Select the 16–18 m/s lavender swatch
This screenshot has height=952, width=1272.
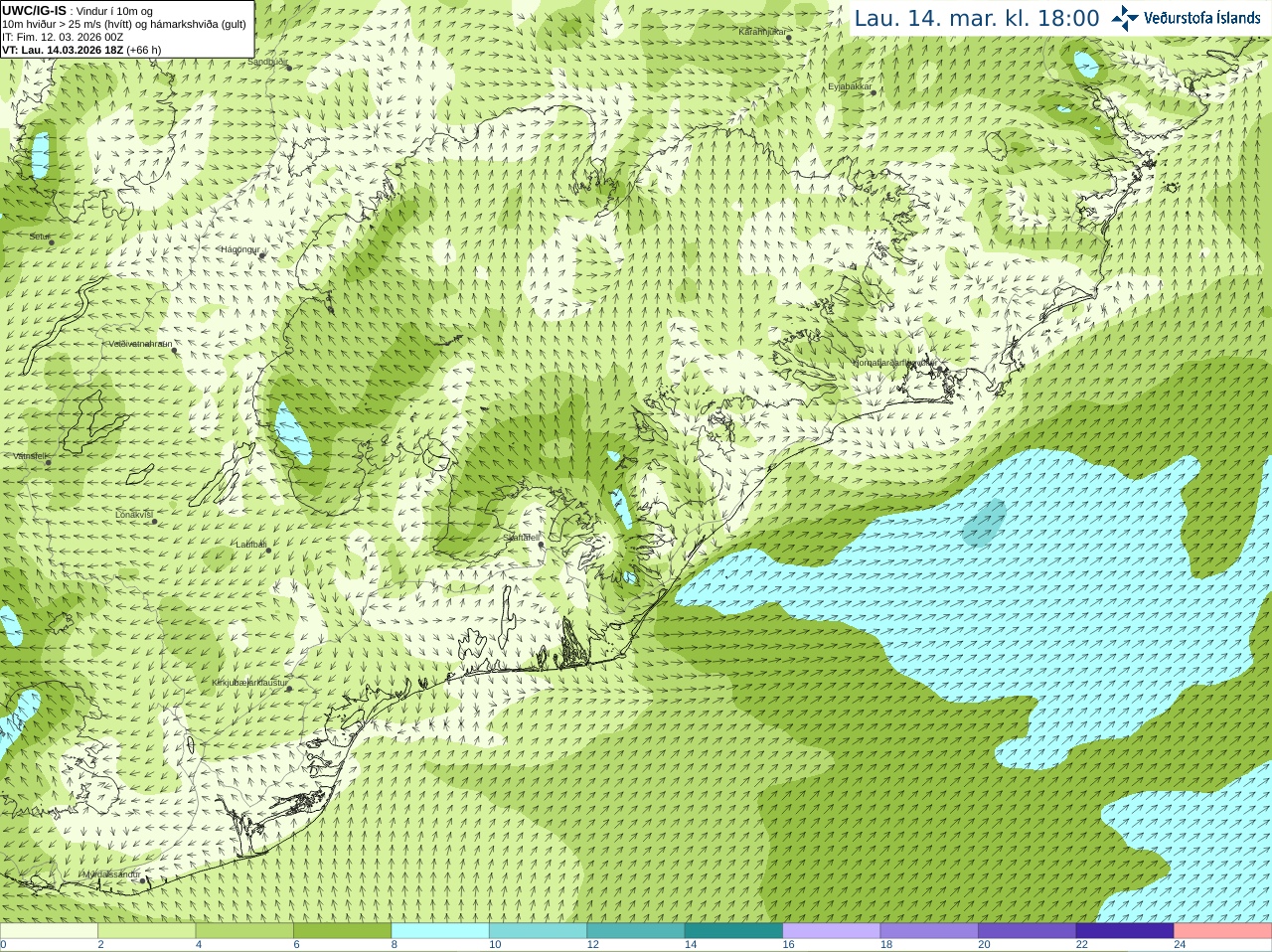(832, 931)
